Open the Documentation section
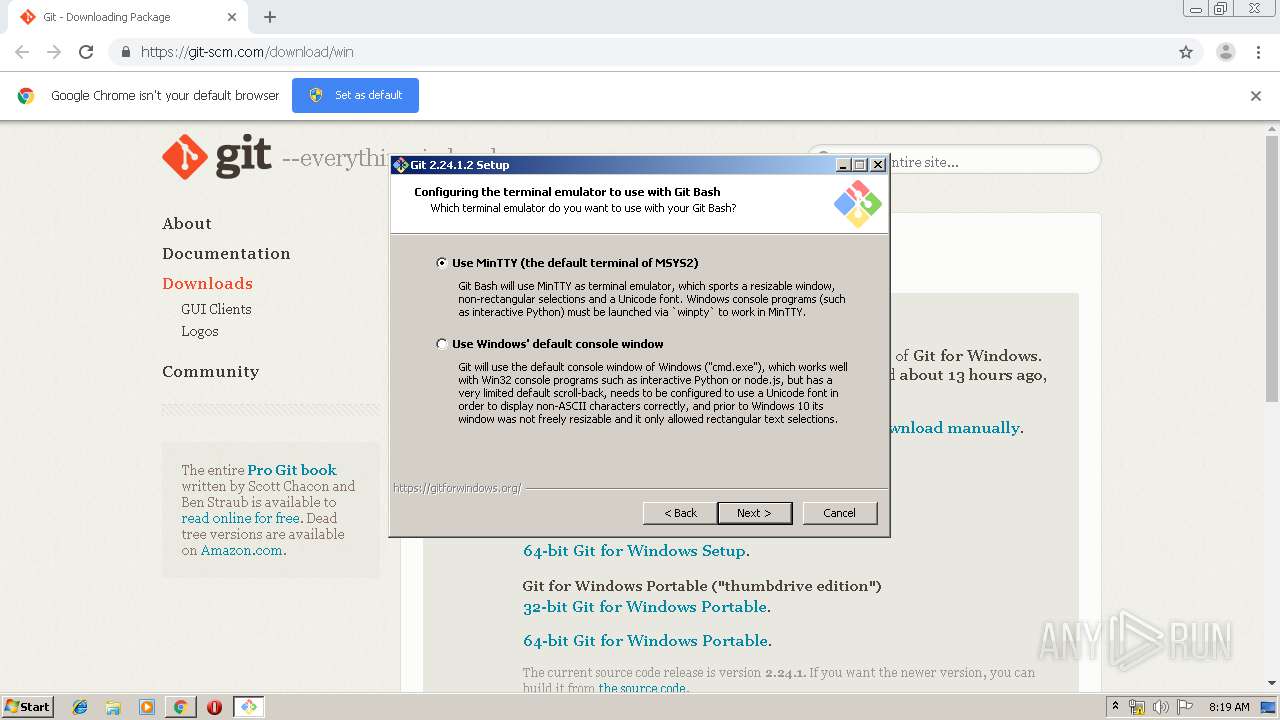 [226, 254]
